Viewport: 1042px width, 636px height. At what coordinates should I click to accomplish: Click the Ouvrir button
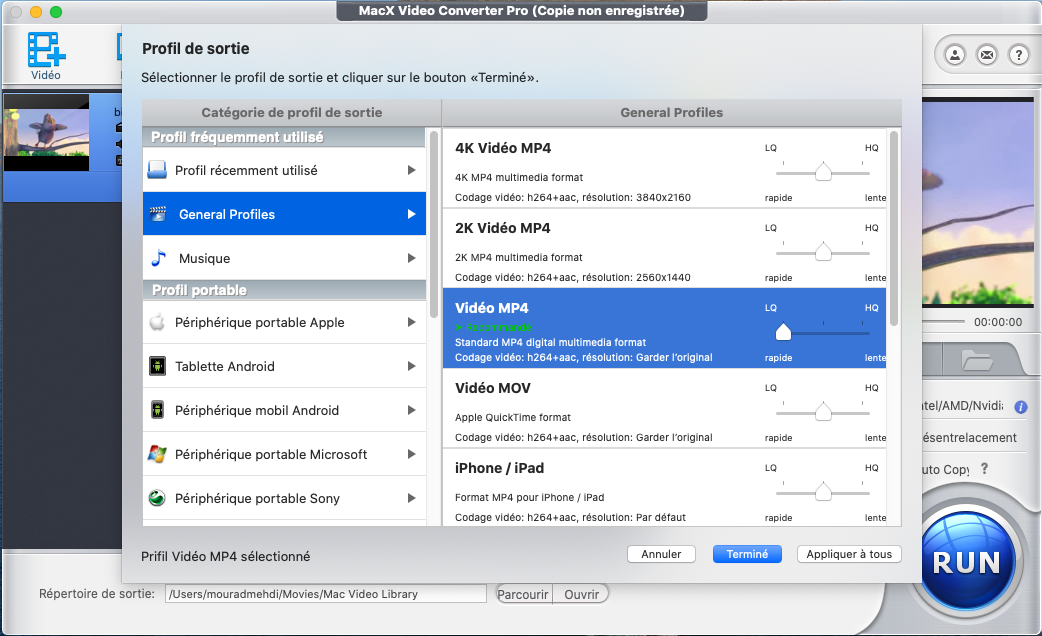pos(581,594)
